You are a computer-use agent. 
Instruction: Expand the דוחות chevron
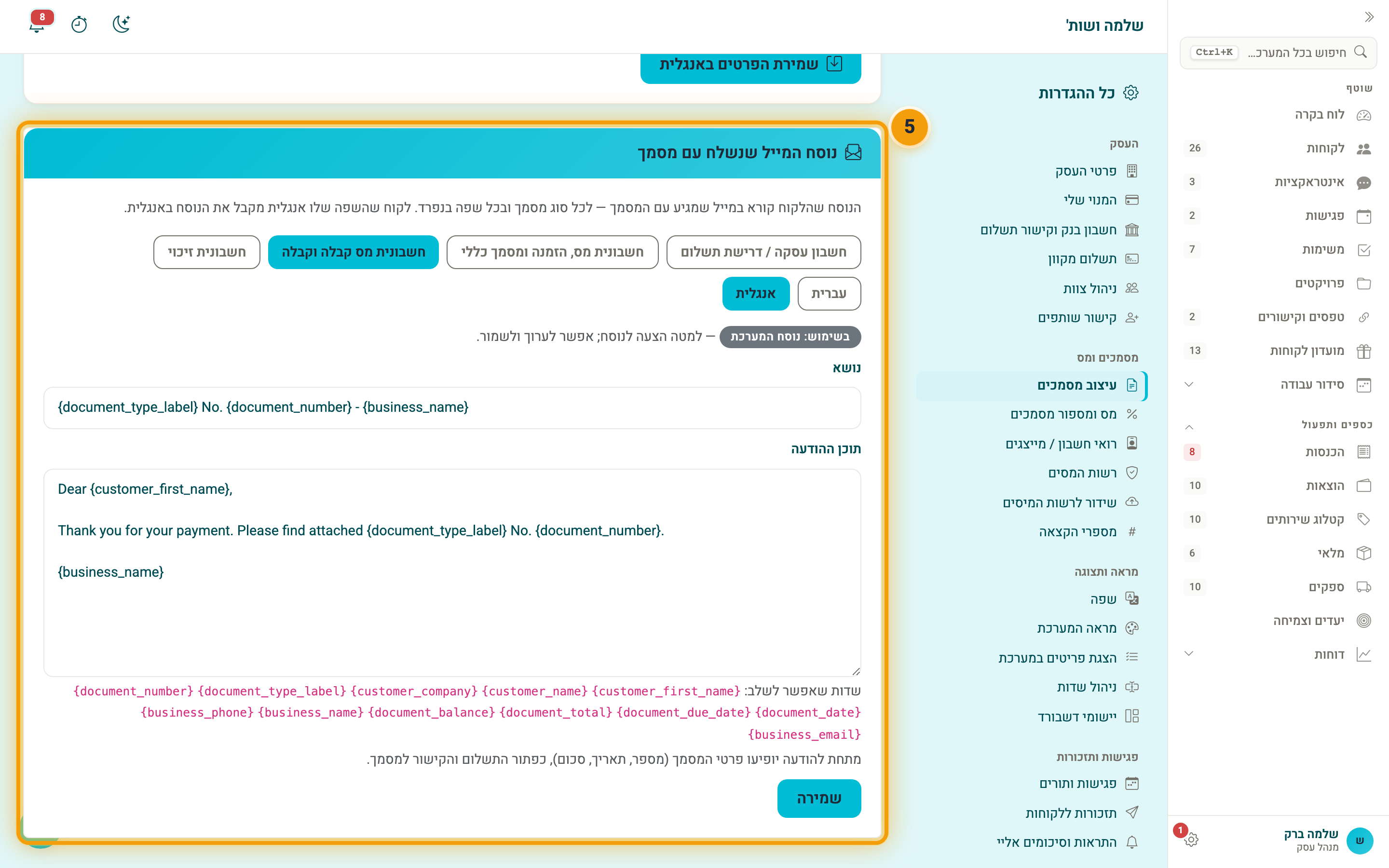1189,654
